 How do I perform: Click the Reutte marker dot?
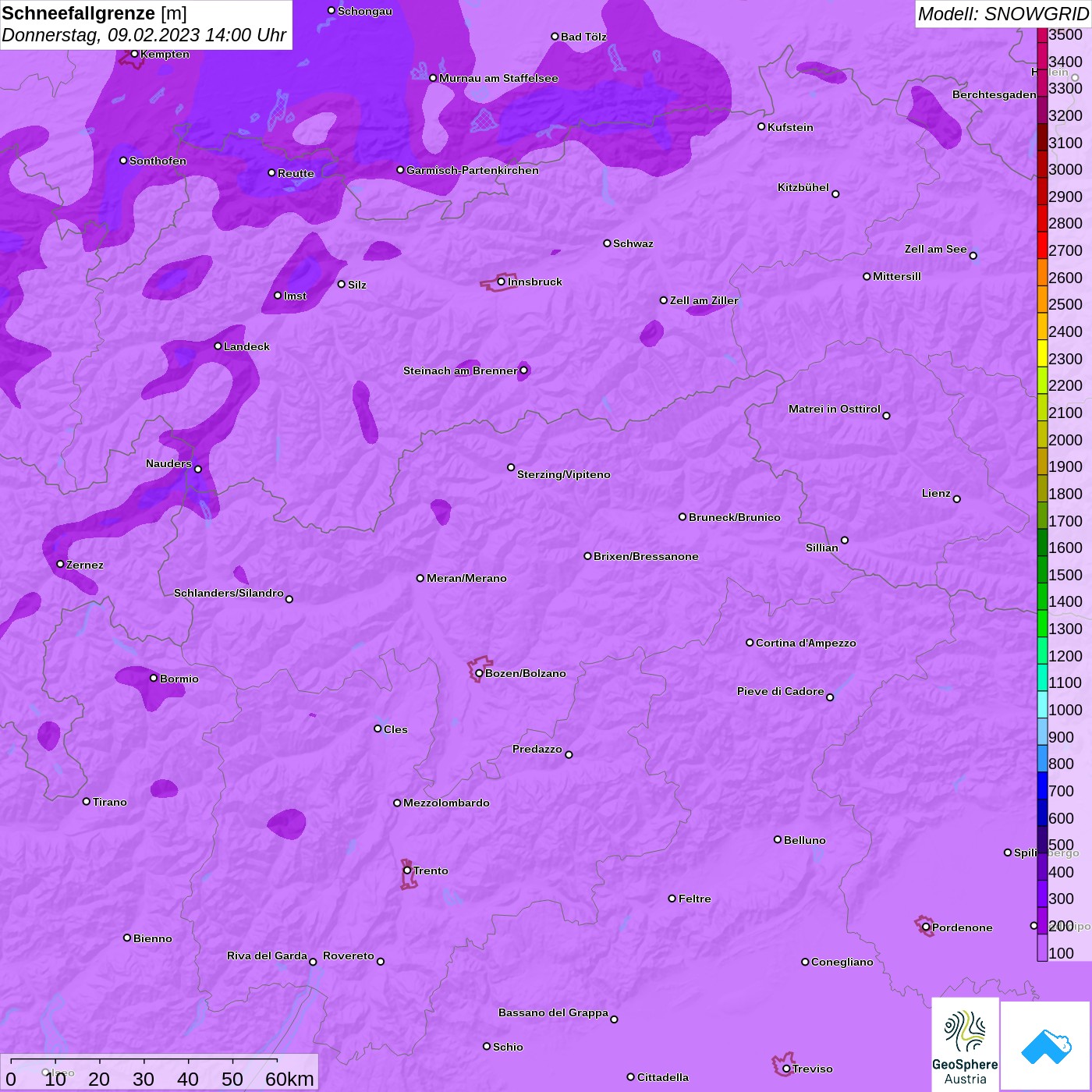(x=271, y=172)
